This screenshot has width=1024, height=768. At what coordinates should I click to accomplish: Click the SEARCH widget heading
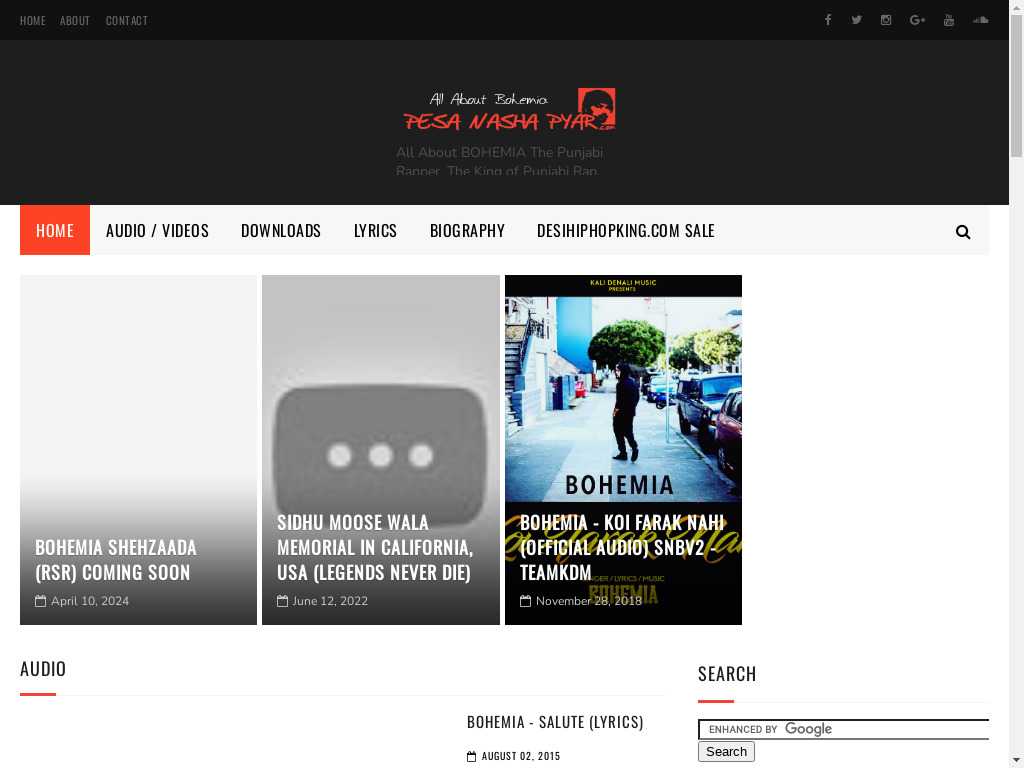coord(727,674)
